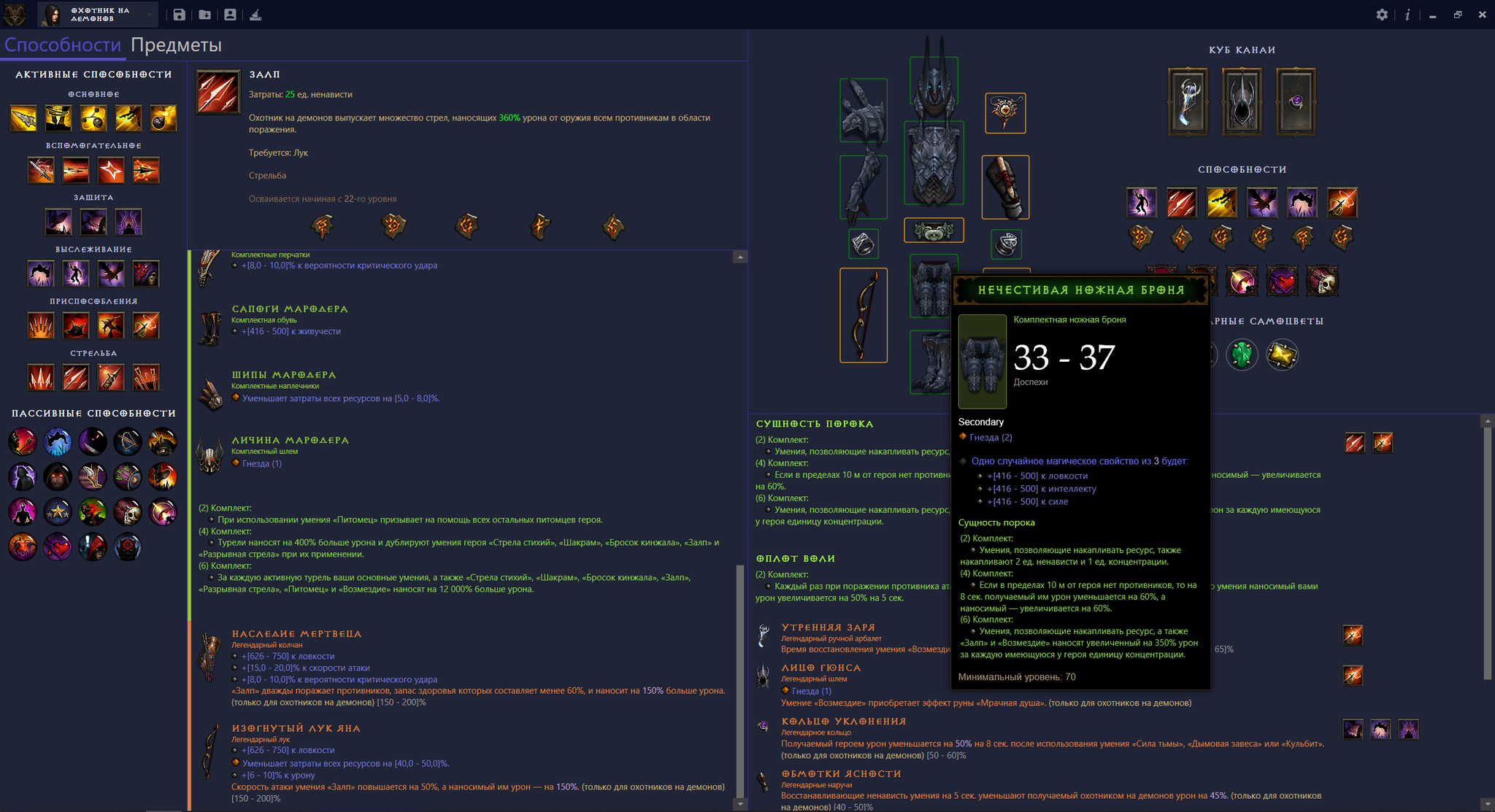Click the Оплот воли set heading
Image resolution: width=1495 pixels, height=812 pixels.
coord(796,558)
